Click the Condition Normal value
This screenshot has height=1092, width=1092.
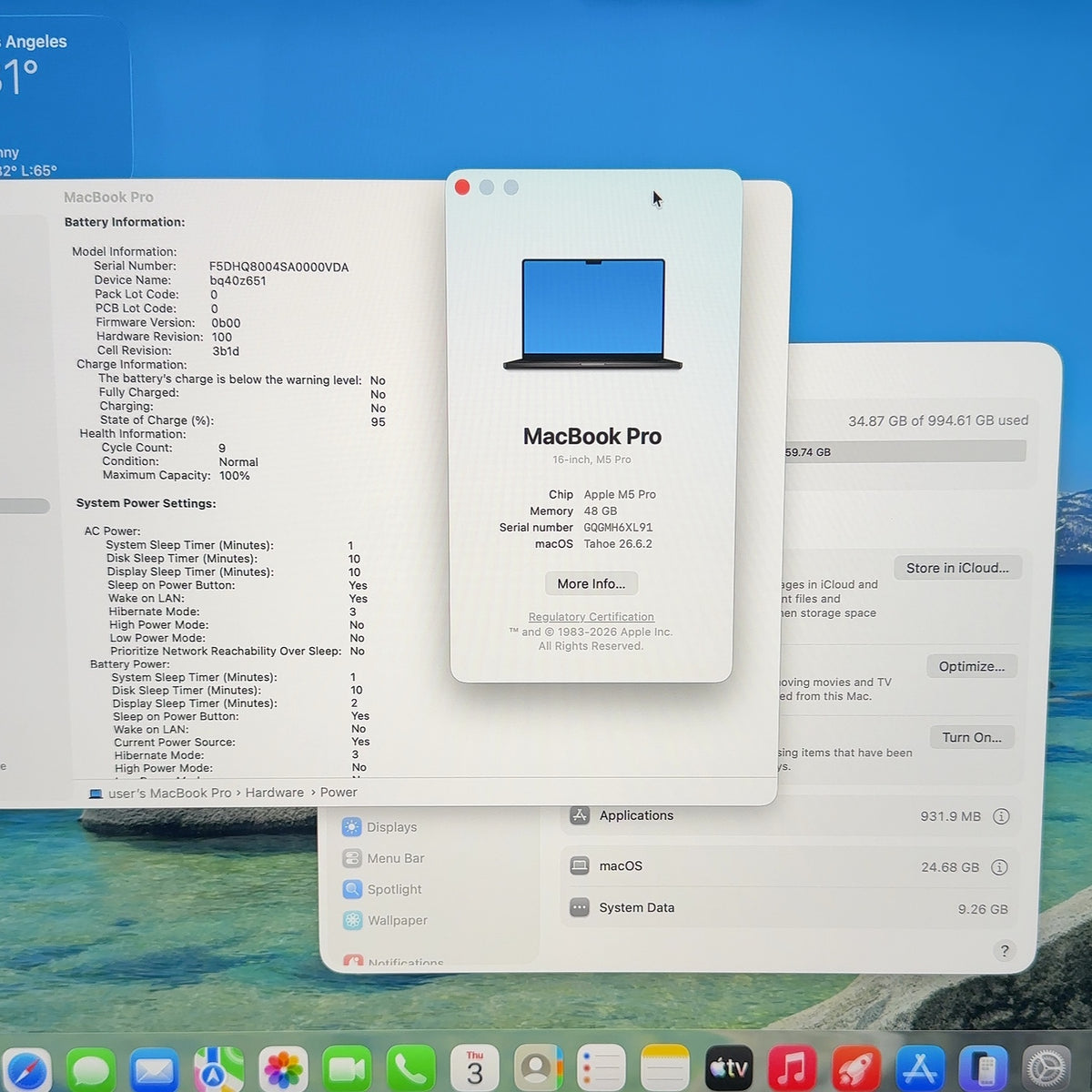coord(238,462)
